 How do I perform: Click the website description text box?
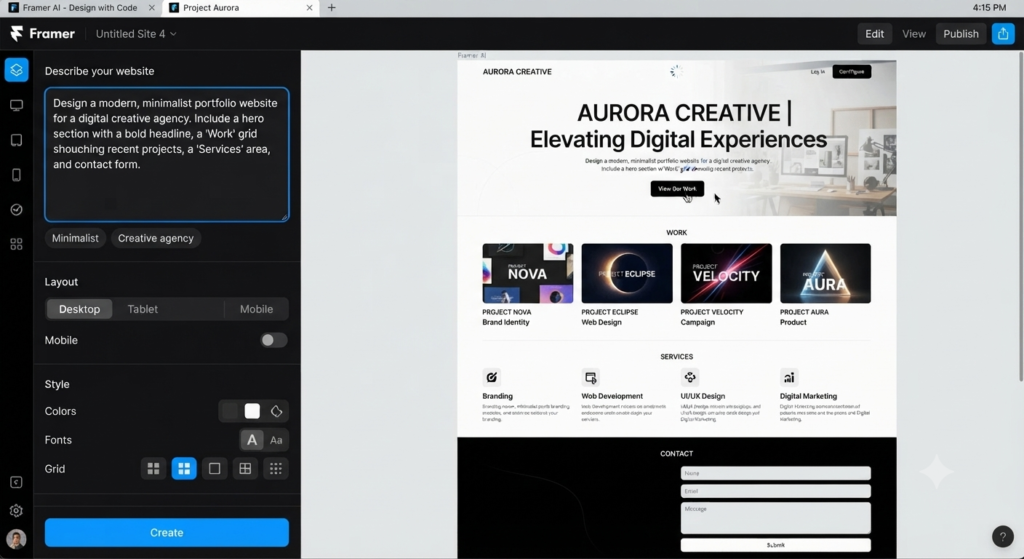(x=167, y=155)
